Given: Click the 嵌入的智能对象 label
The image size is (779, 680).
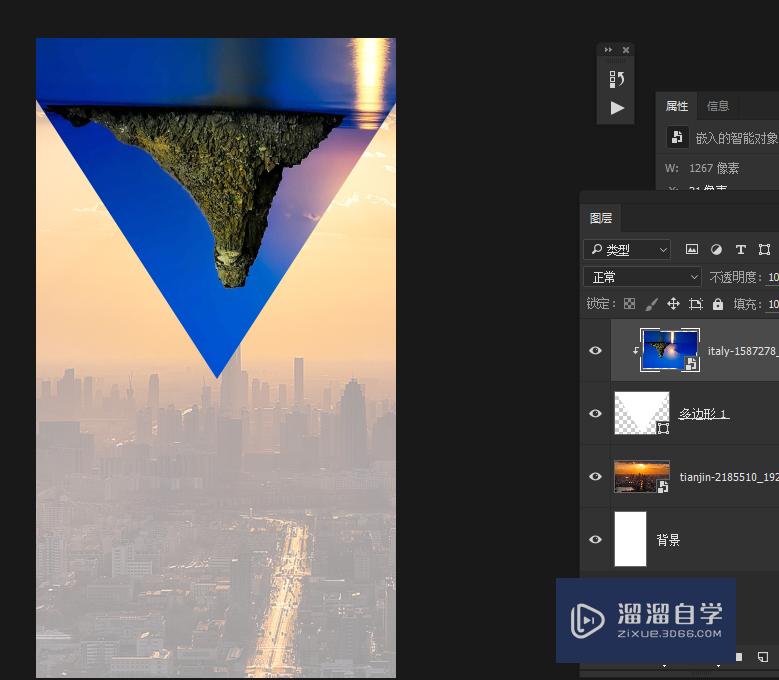Looking at the screenshot, I should pos(736,138).
